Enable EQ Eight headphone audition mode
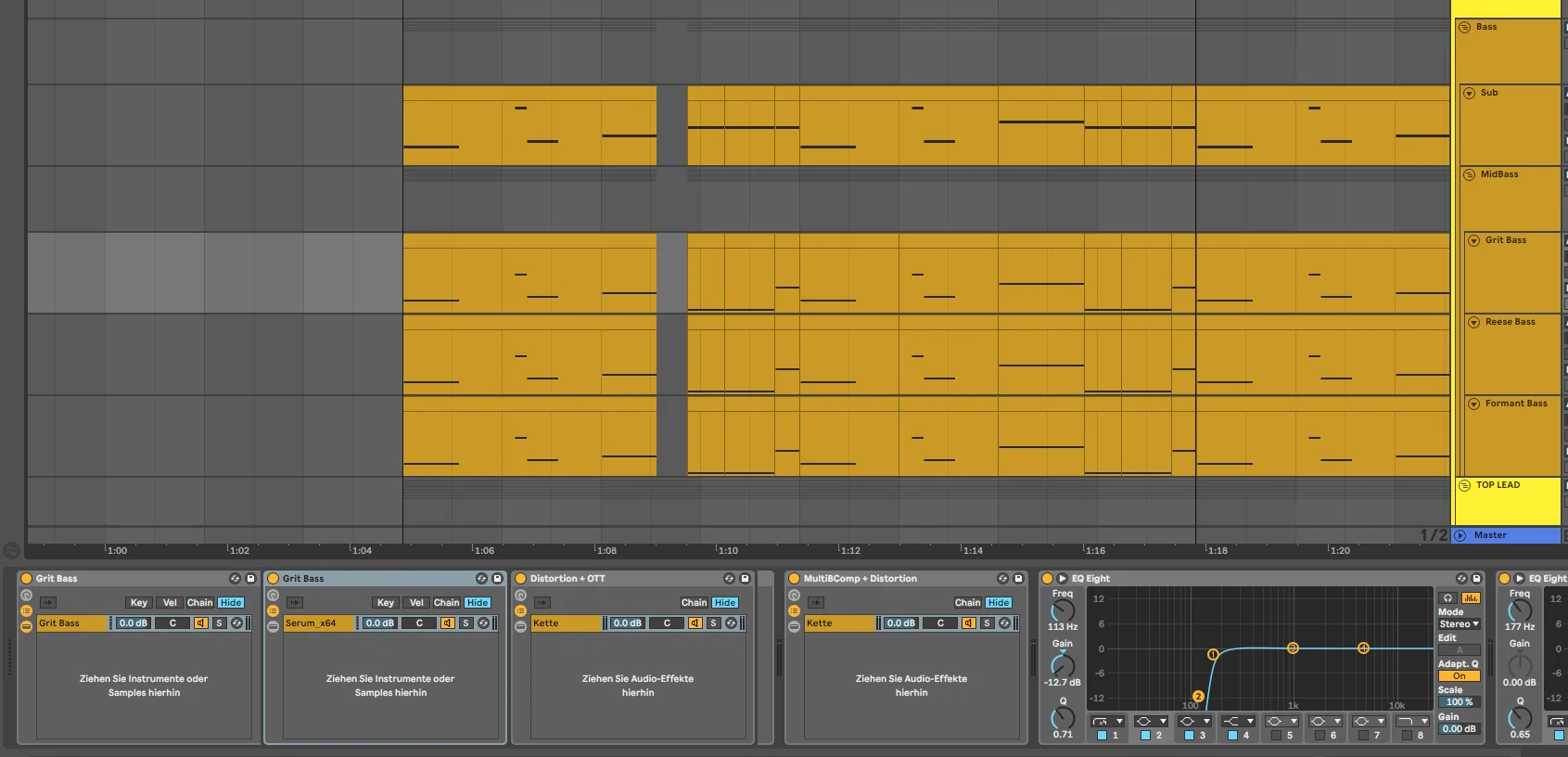Image resolution: width=1568 pixels, height=757 pixels. tap(1447, 598)
